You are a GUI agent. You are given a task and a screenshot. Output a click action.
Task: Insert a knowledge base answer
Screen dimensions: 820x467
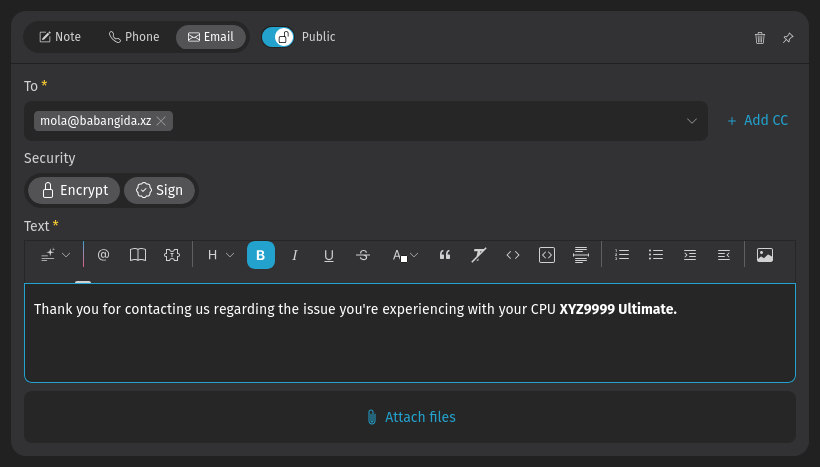[x=138, y=255]
